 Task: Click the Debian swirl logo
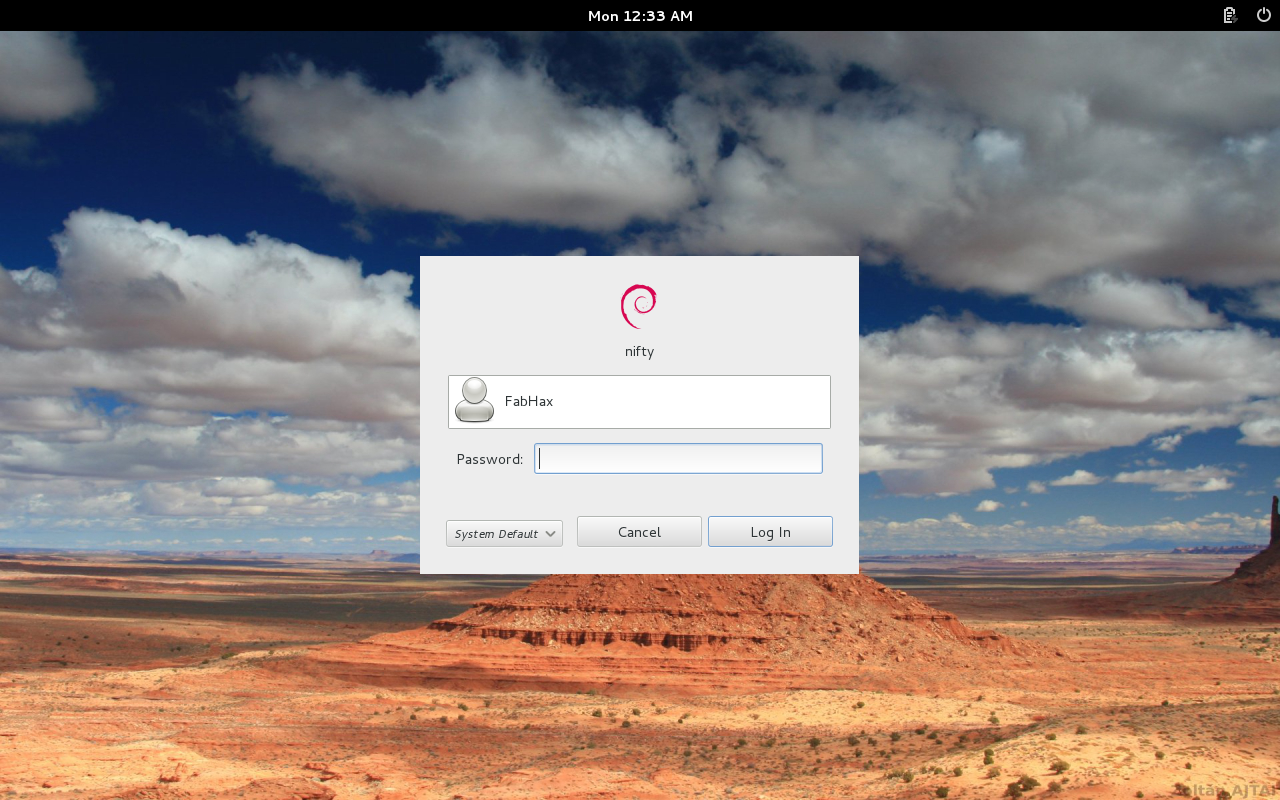point(639,306)
